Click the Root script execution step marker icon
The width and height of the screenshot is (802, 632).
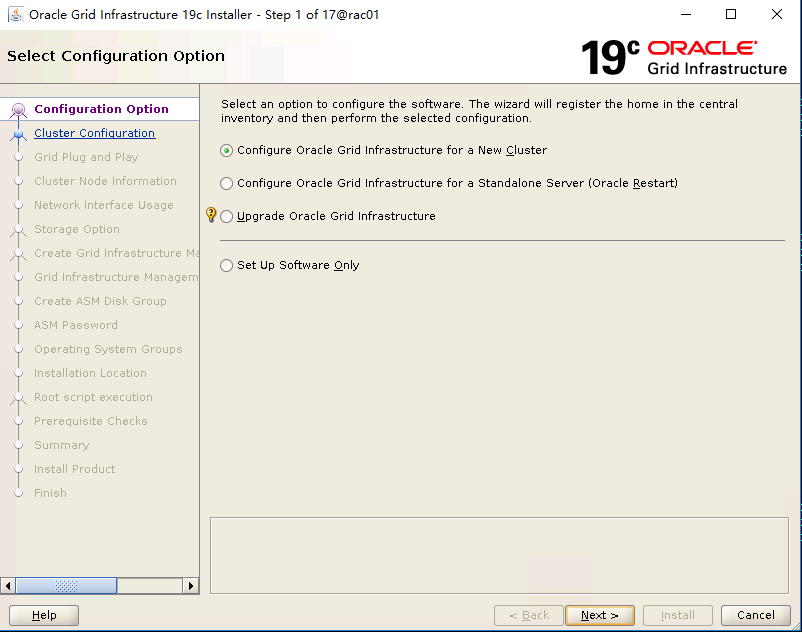point(18,398)
